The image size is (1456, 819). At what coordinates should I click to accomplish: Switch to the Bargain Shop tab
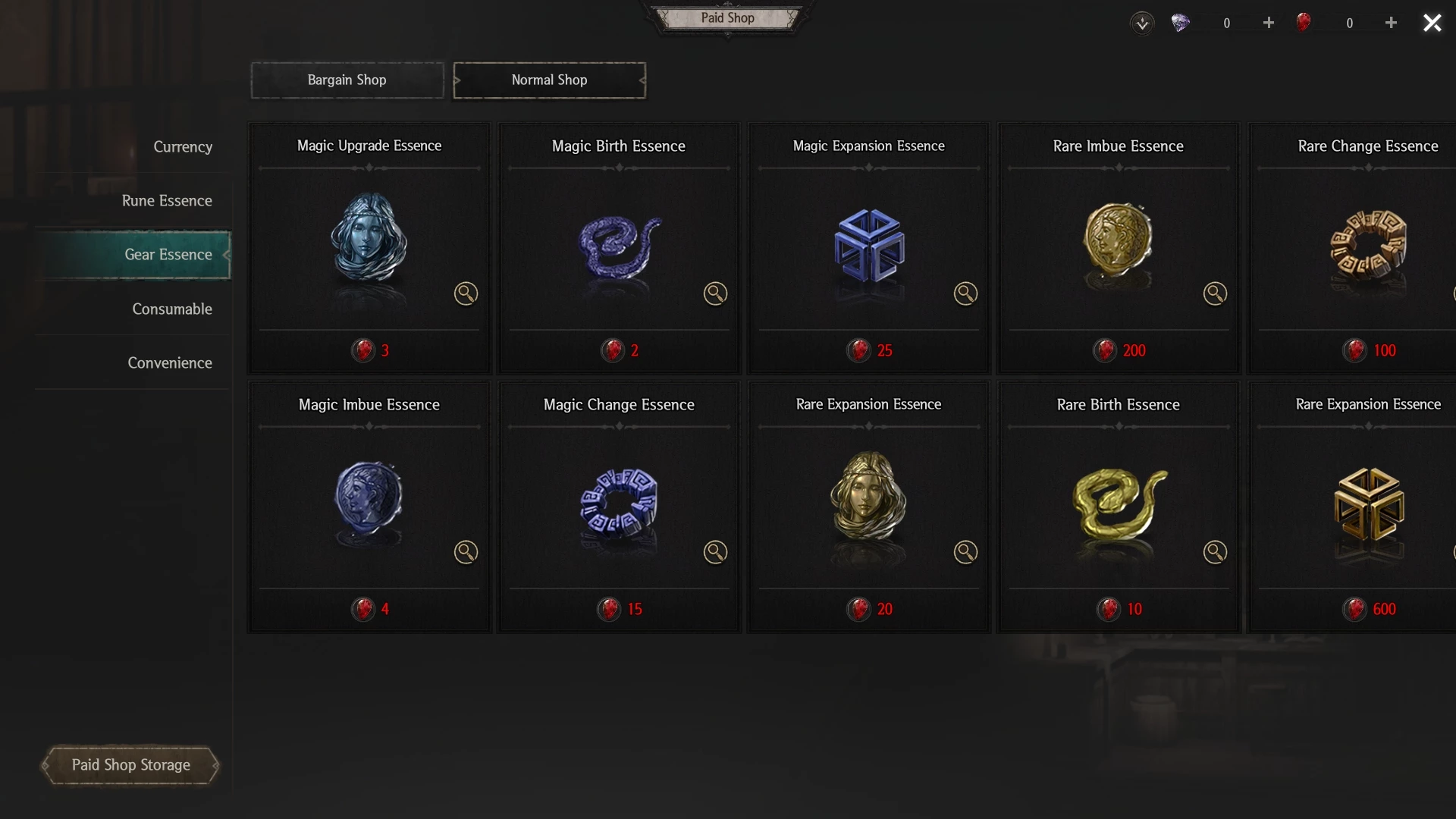pos(347,80)
